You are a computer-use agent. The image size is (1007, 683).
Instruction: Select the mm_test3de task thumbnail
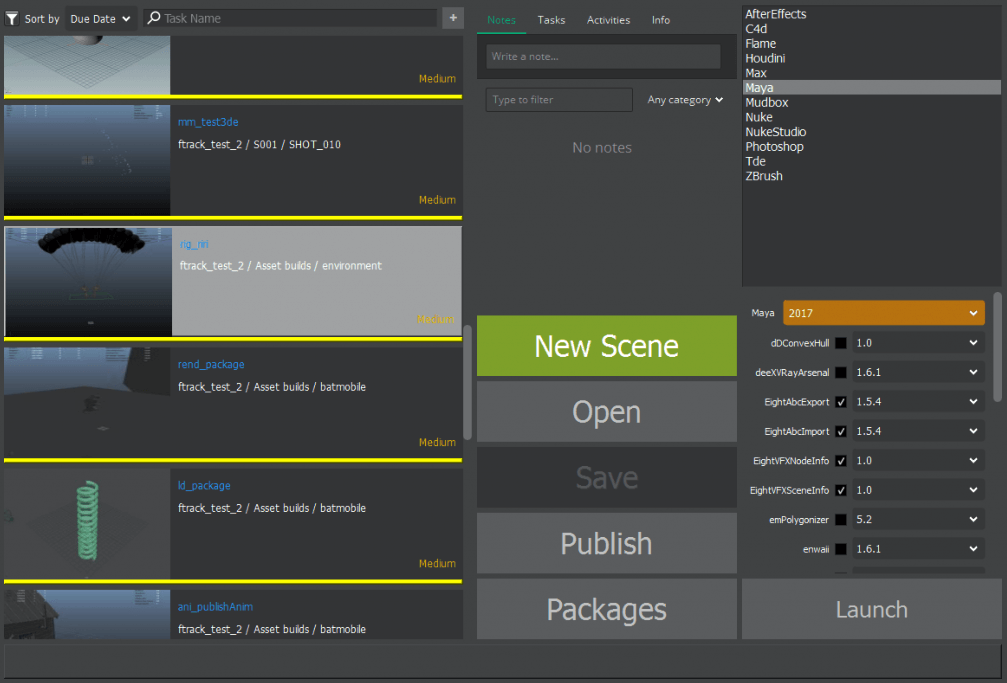(x=87, y=160)
